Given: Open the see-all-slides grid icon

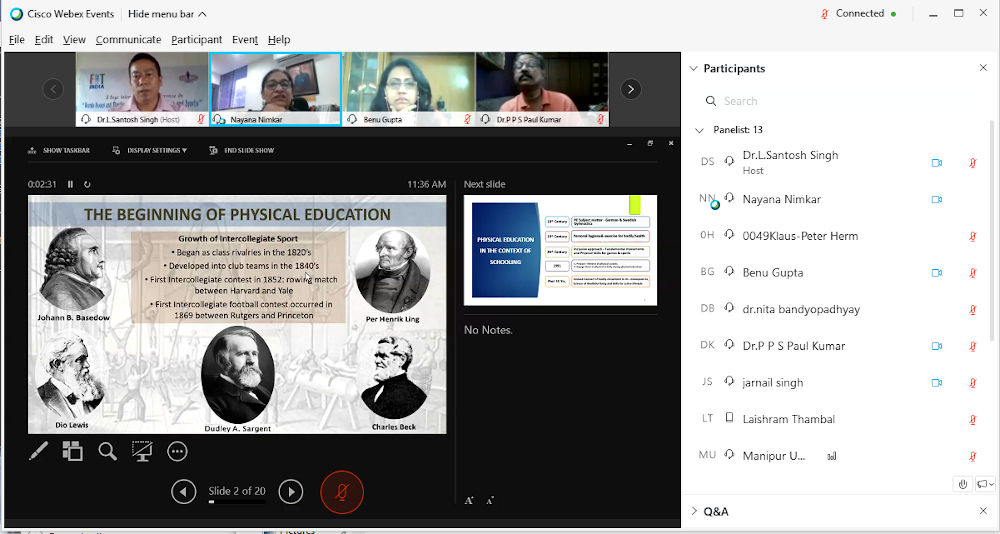Looking at the screenshot, I should coord(73,451).
